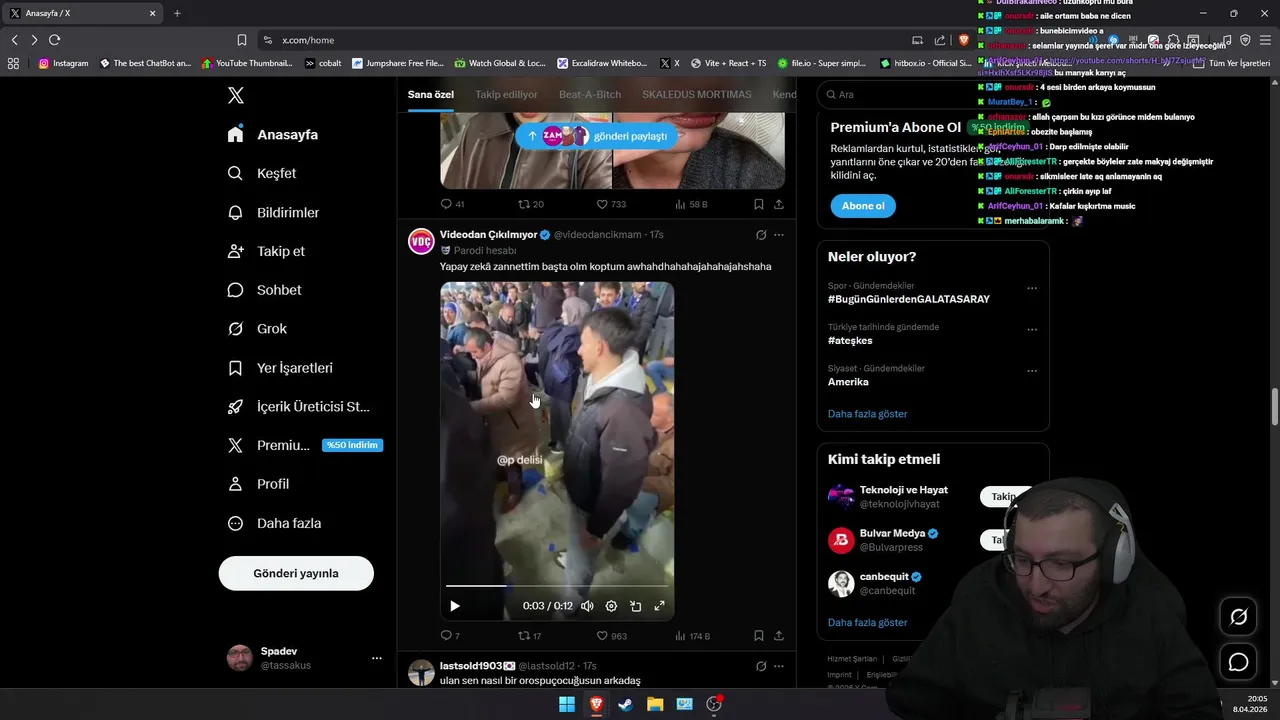Open site settings icon in address bar
Image resolution: width=1280 pixels, height=720 pixels.
click(268, 40)
